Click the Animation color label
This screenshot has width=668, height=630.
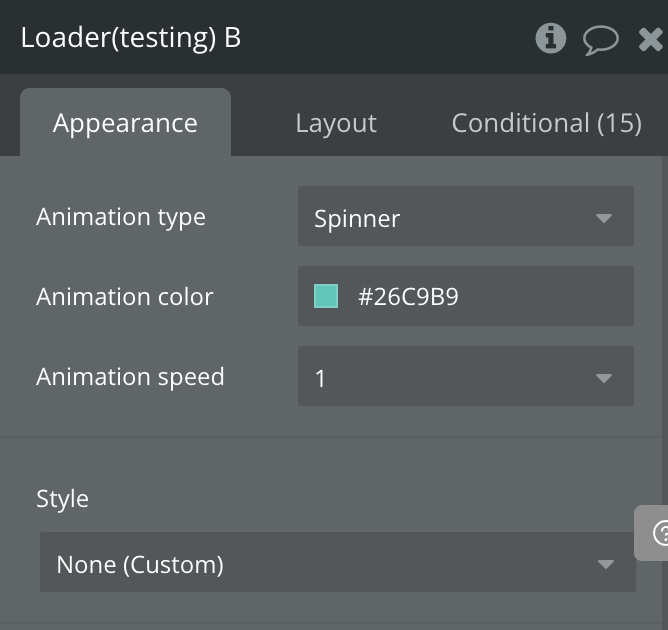pyautogui.click(x=125, y=297)
